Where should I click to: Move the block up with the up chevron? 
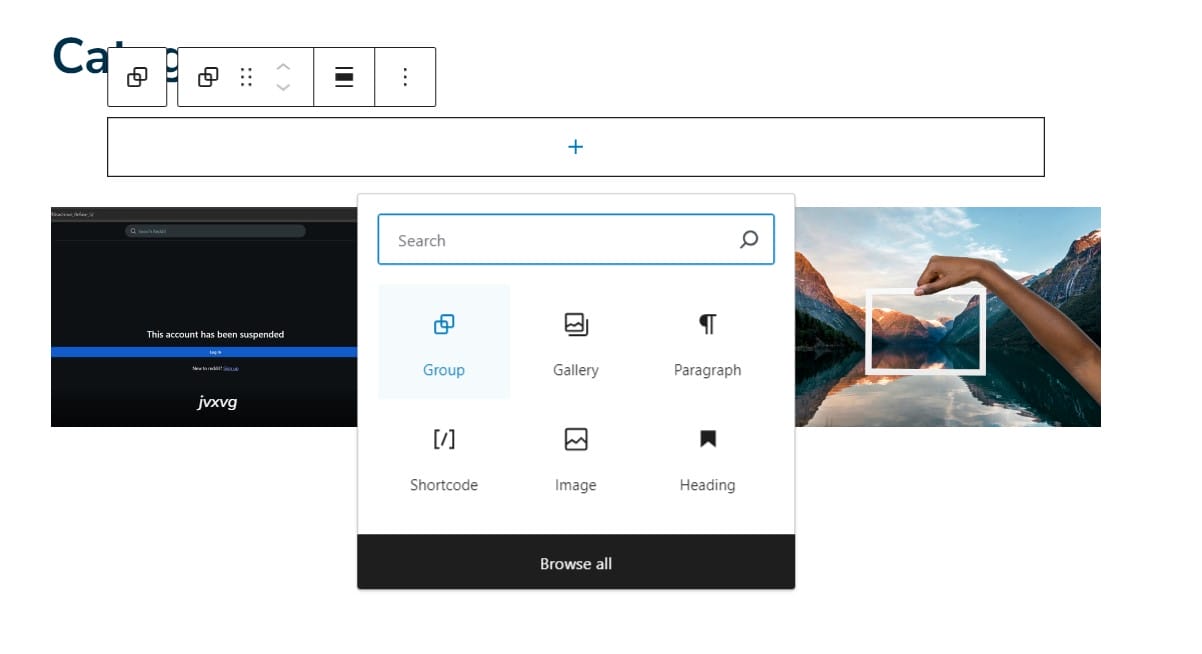(x=283, y=67)
